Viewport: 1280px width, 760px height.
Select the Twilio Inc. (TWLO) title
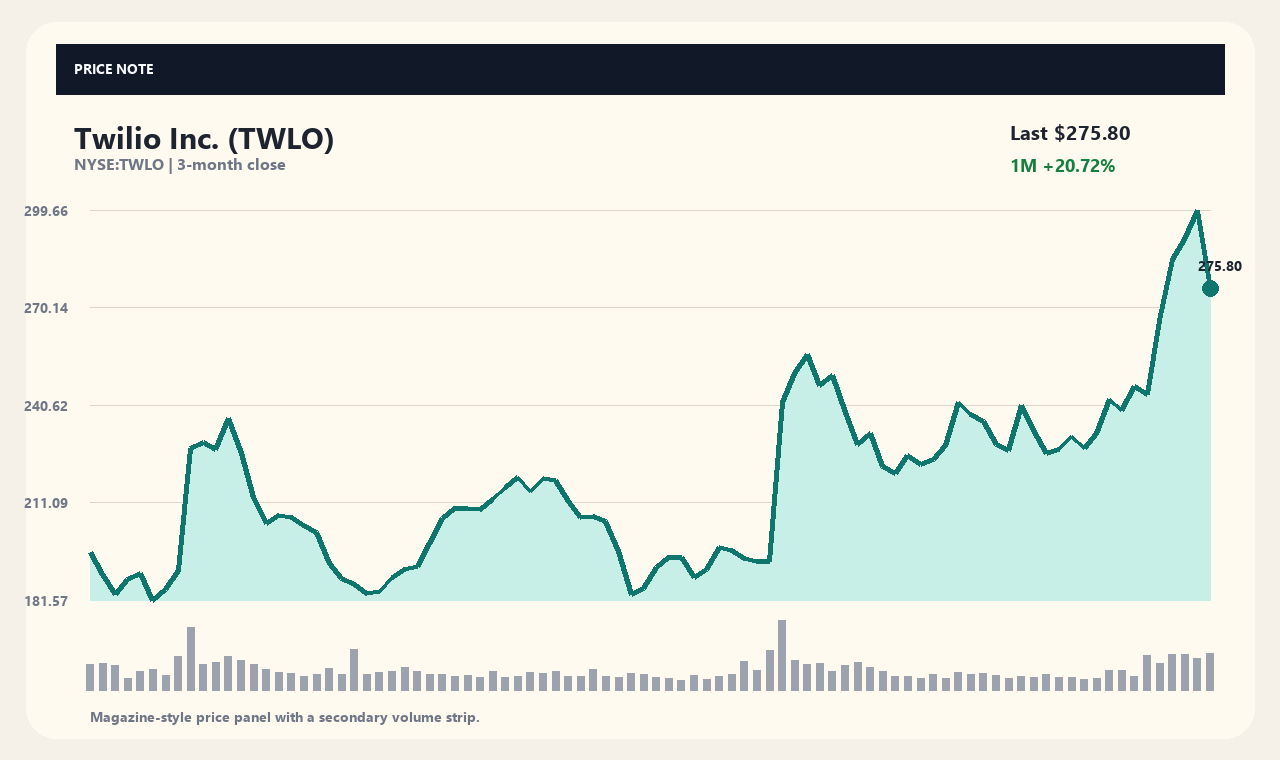pos(204,139)
